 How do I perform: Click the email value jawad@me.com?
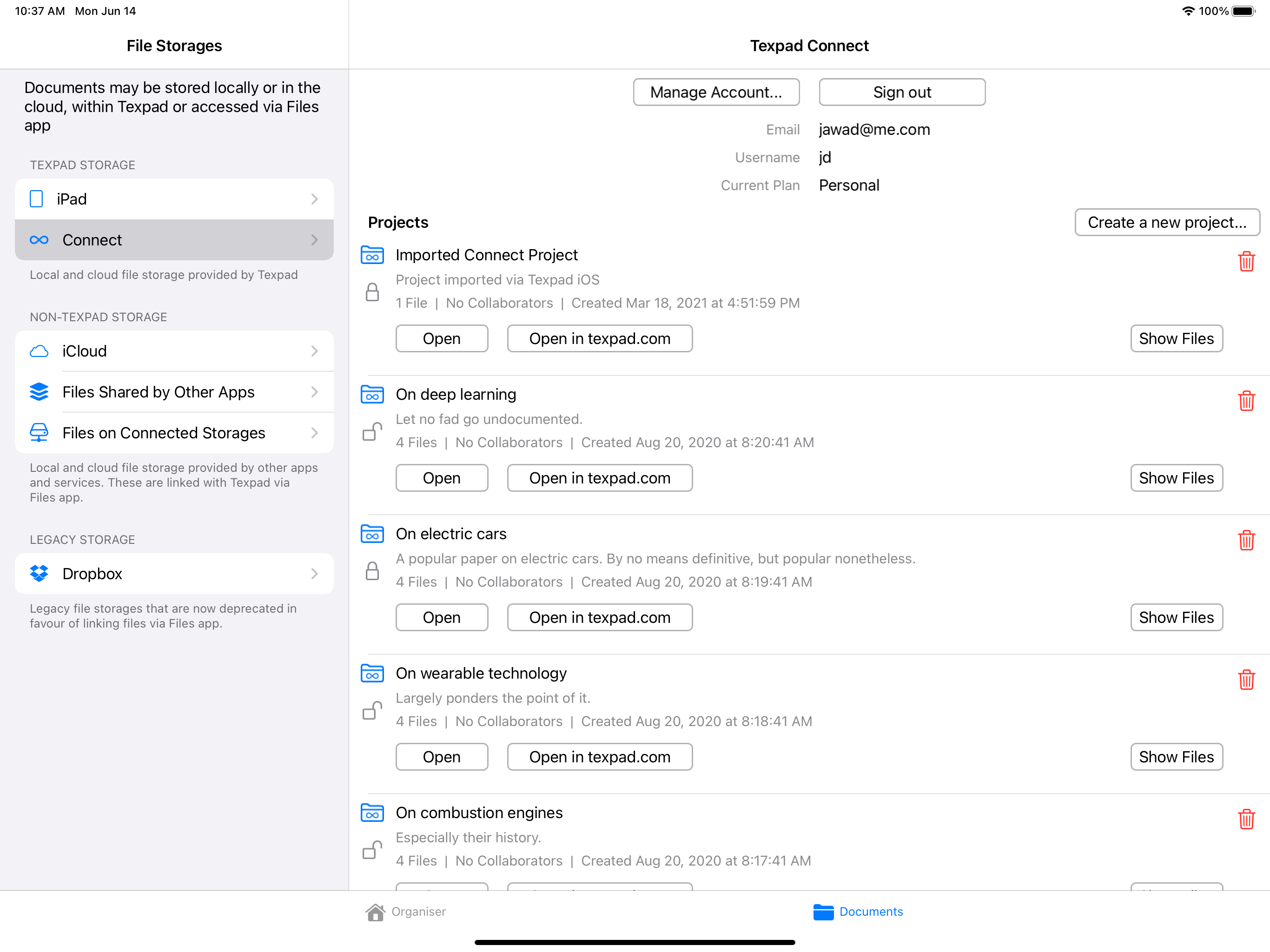(874, 130)
